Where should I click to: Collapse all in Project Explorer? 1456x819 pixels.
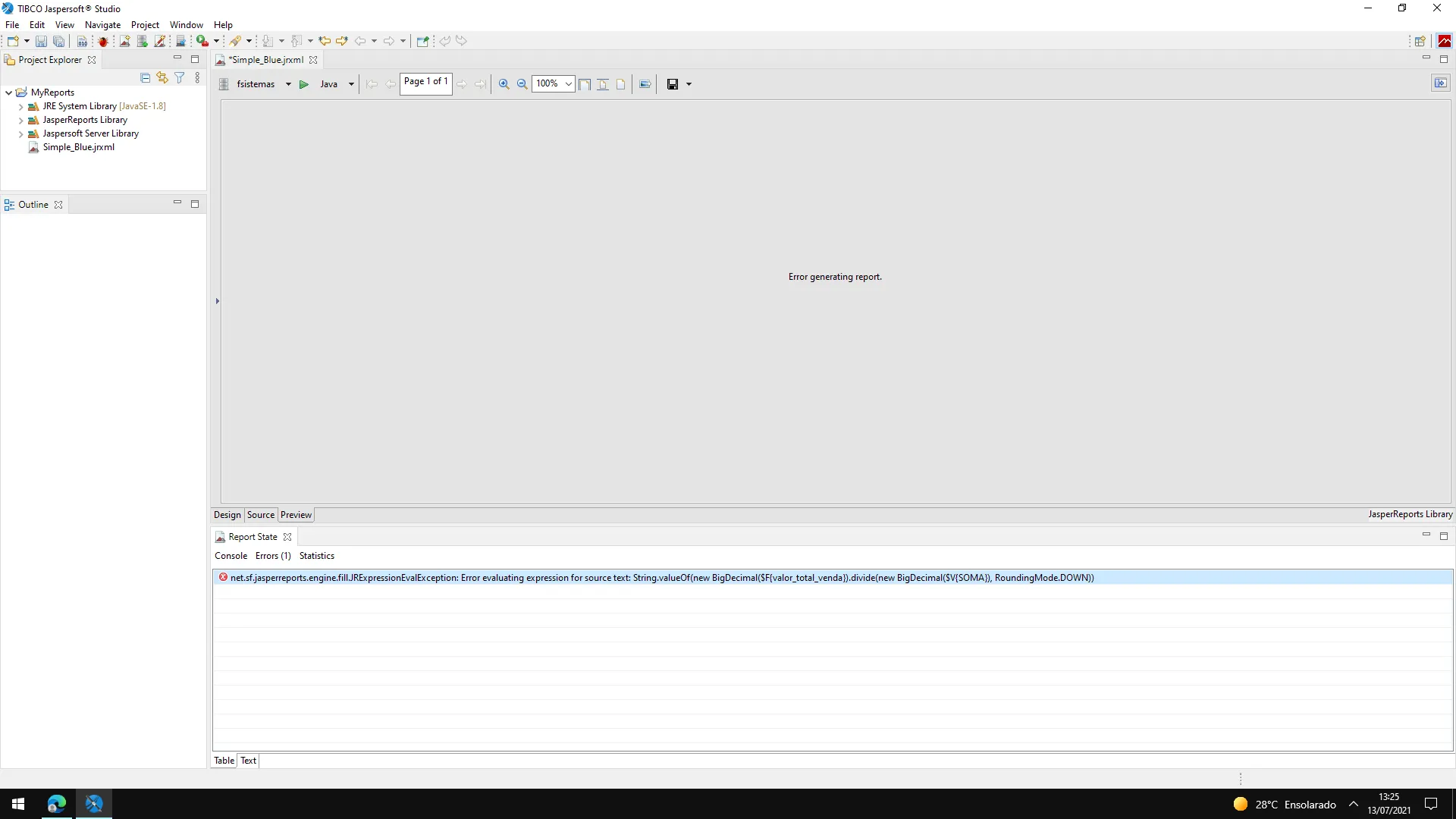point(146,77)
